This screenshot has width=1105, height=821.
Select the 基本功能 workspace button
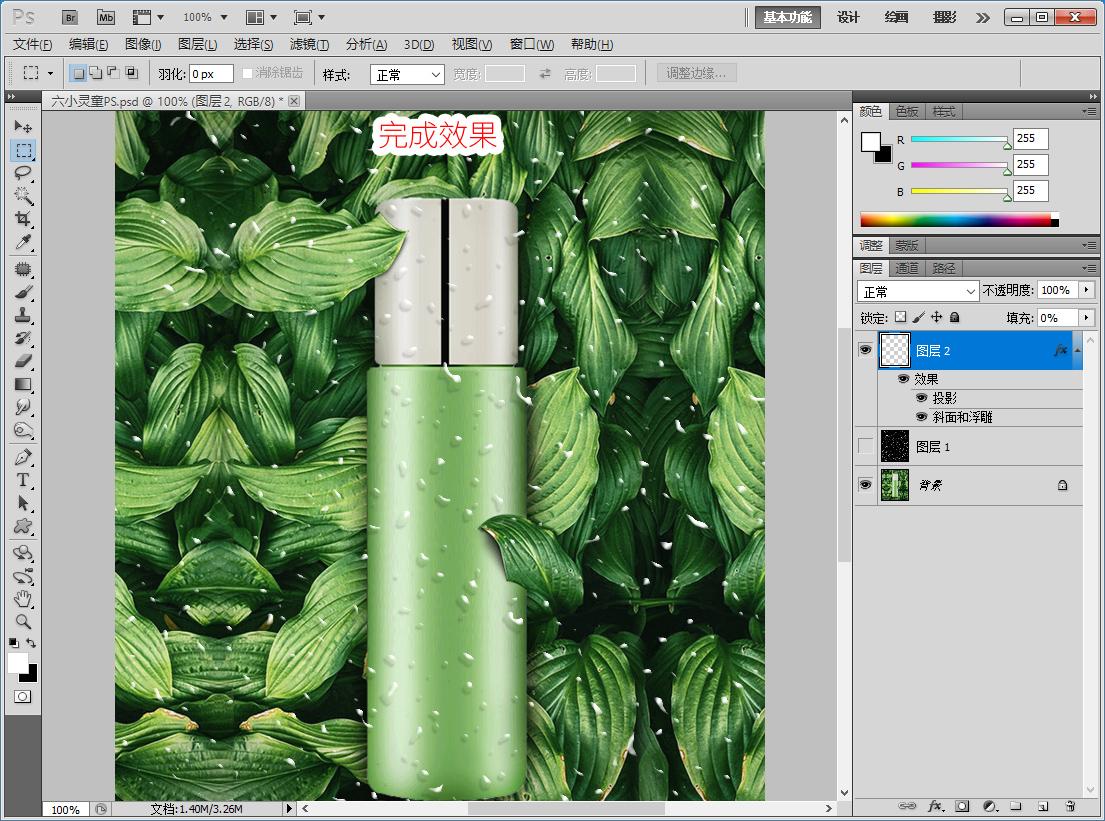(x=787, y=17)
